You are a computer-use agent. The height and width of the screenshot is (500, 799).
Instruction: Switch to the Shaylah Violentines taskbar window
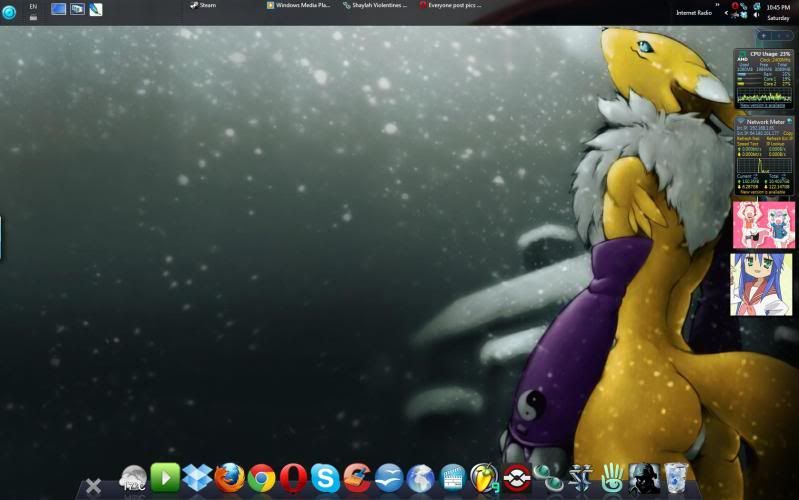(375, 5)
